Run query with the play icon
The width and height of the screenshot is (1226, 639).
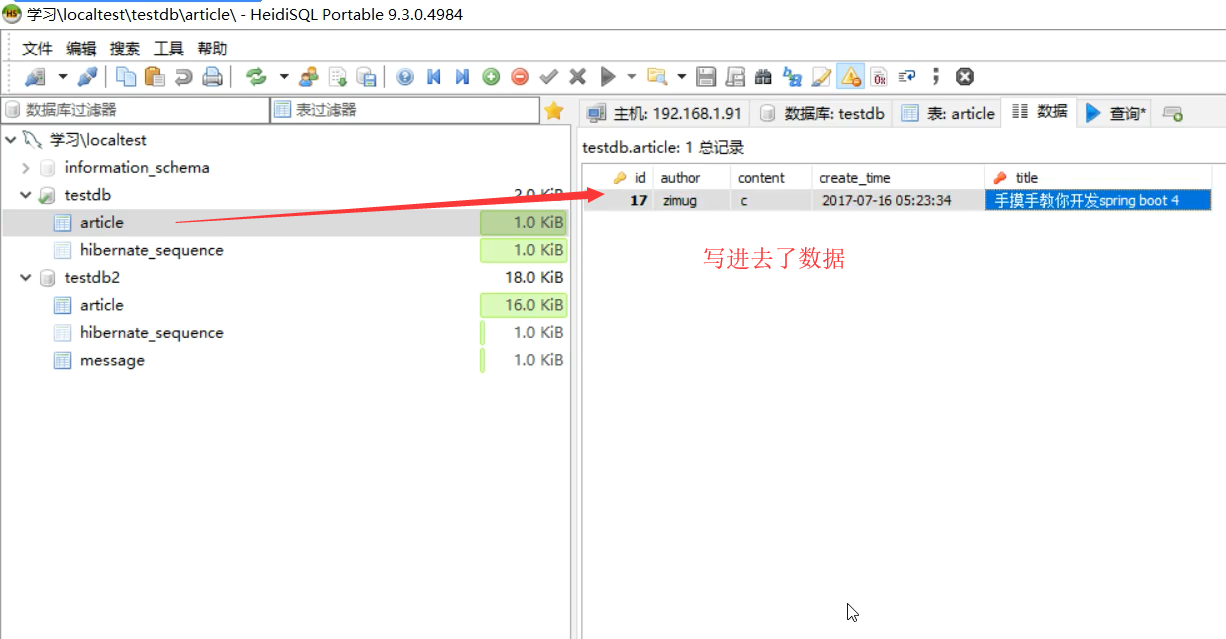click(x=607, y=77)
